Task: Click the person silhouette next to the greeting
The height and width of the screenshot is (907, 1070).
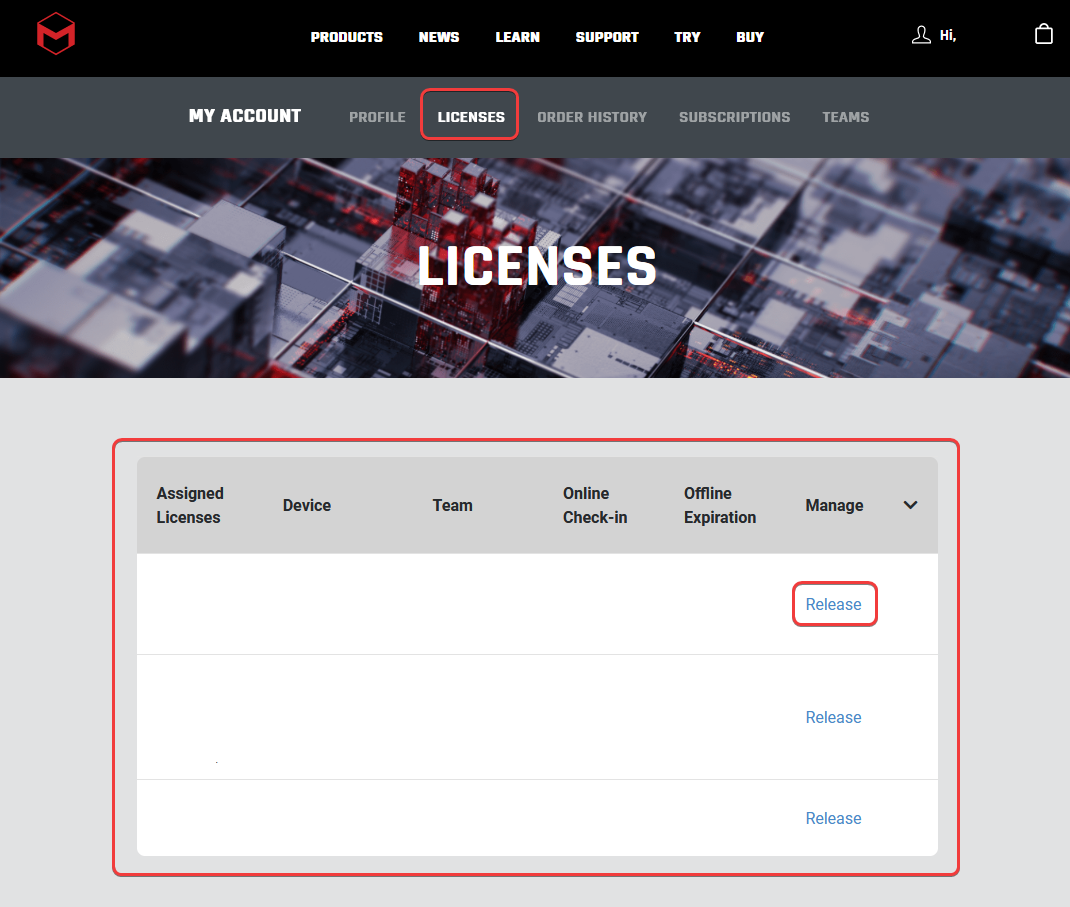Action: 920,33
